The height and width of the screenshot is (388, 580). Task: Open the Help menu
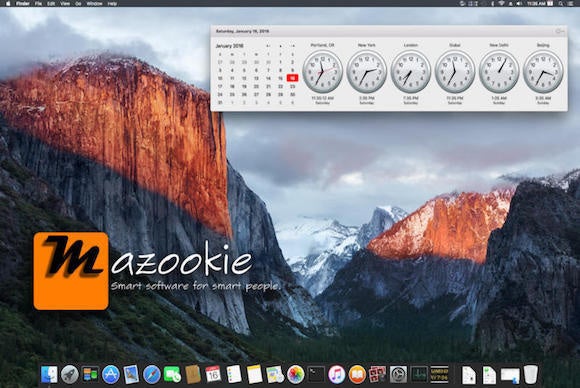point(112,3)
